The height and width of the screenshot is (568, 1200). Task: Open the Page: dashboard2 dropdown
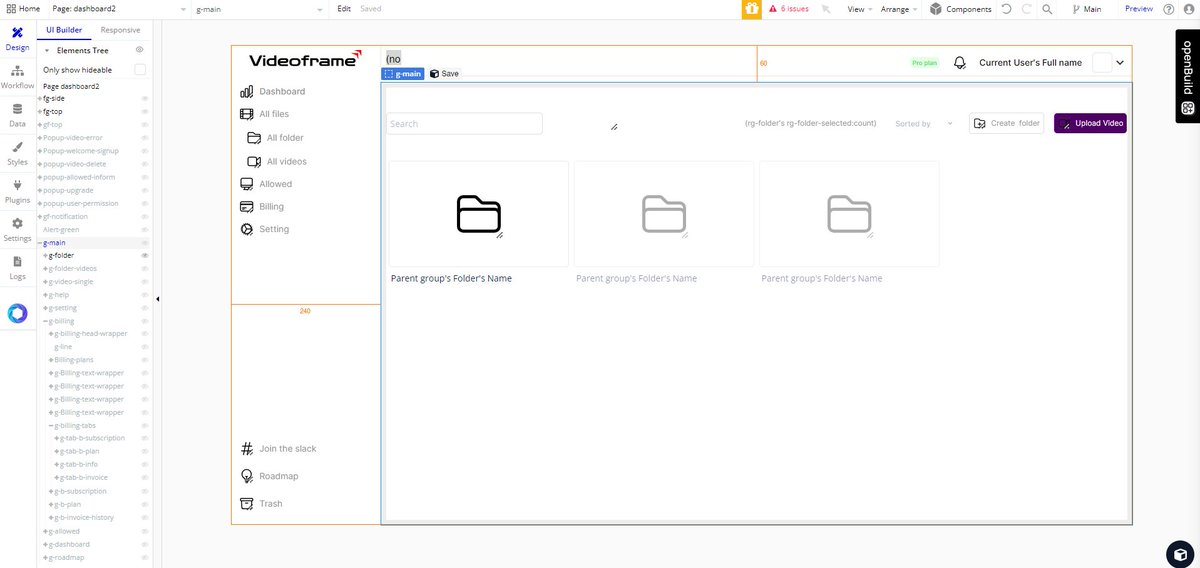point(117,9)
